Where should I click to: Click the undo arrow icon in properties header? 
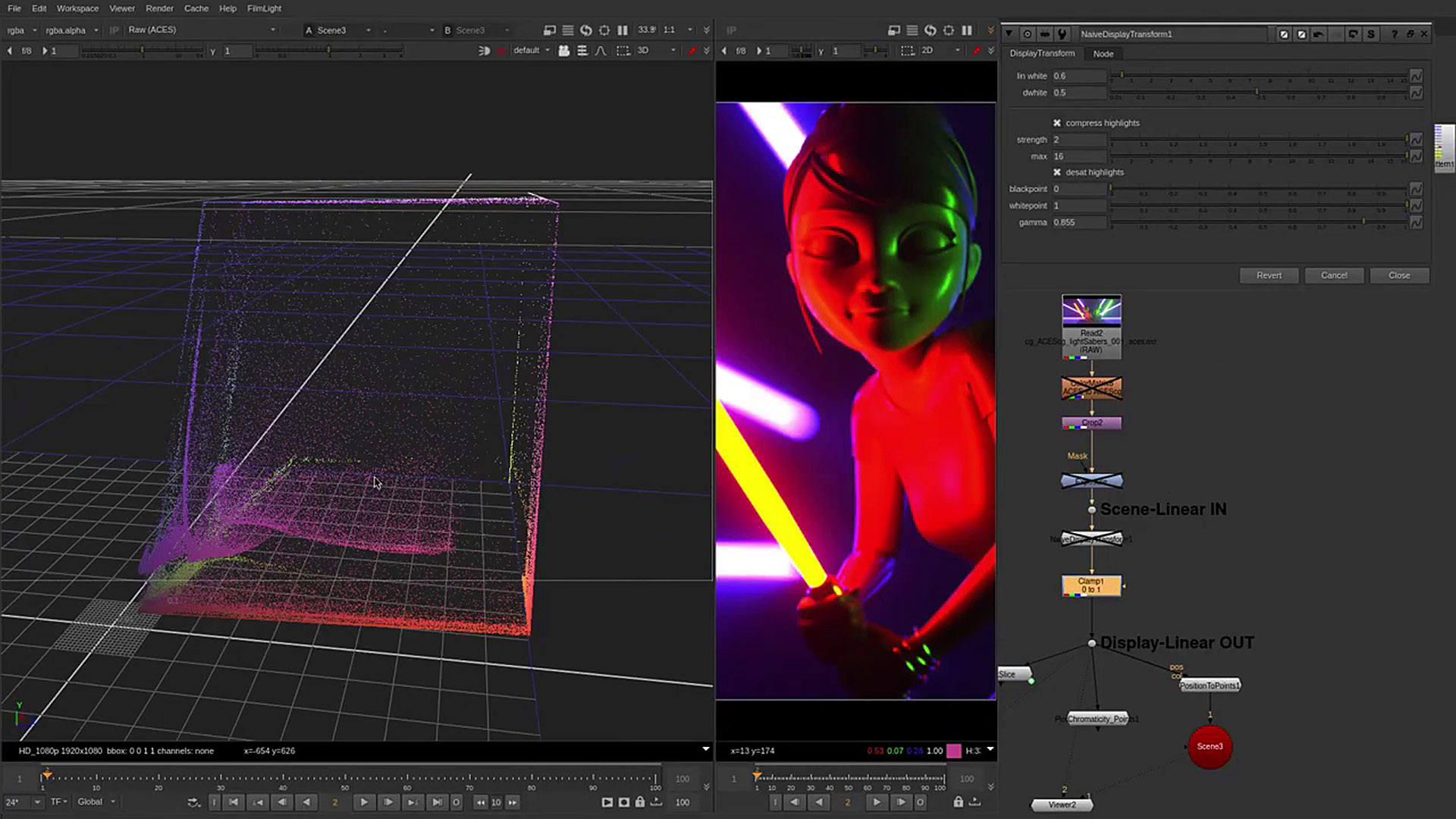pos(1319,34)
